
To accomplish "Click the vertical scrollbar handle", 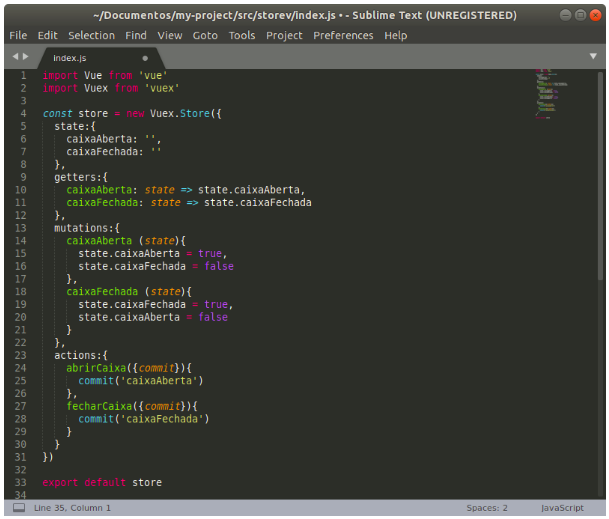I will 601,176.
